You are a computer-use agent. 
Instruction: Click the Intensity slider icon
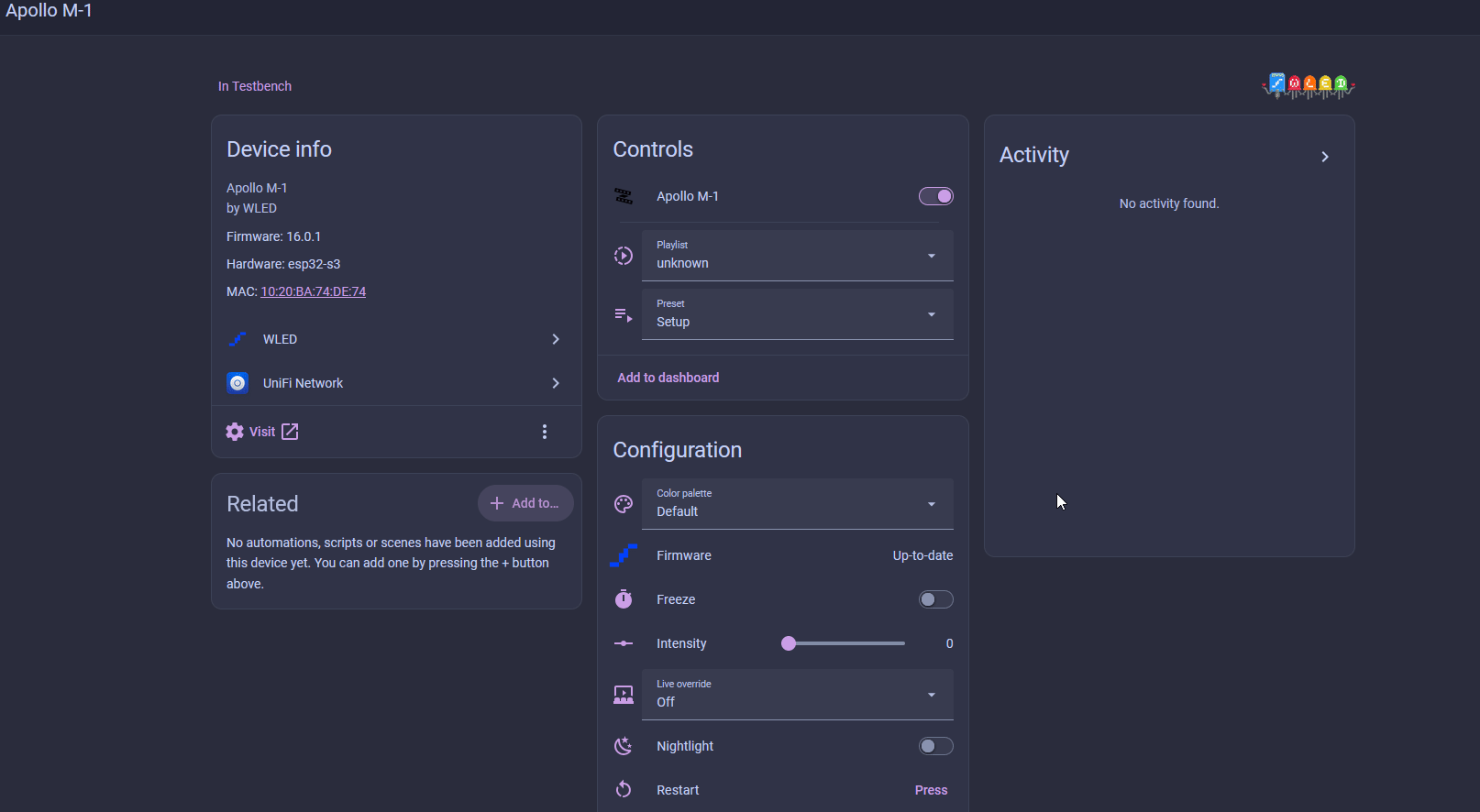click(x=624, y=643)
